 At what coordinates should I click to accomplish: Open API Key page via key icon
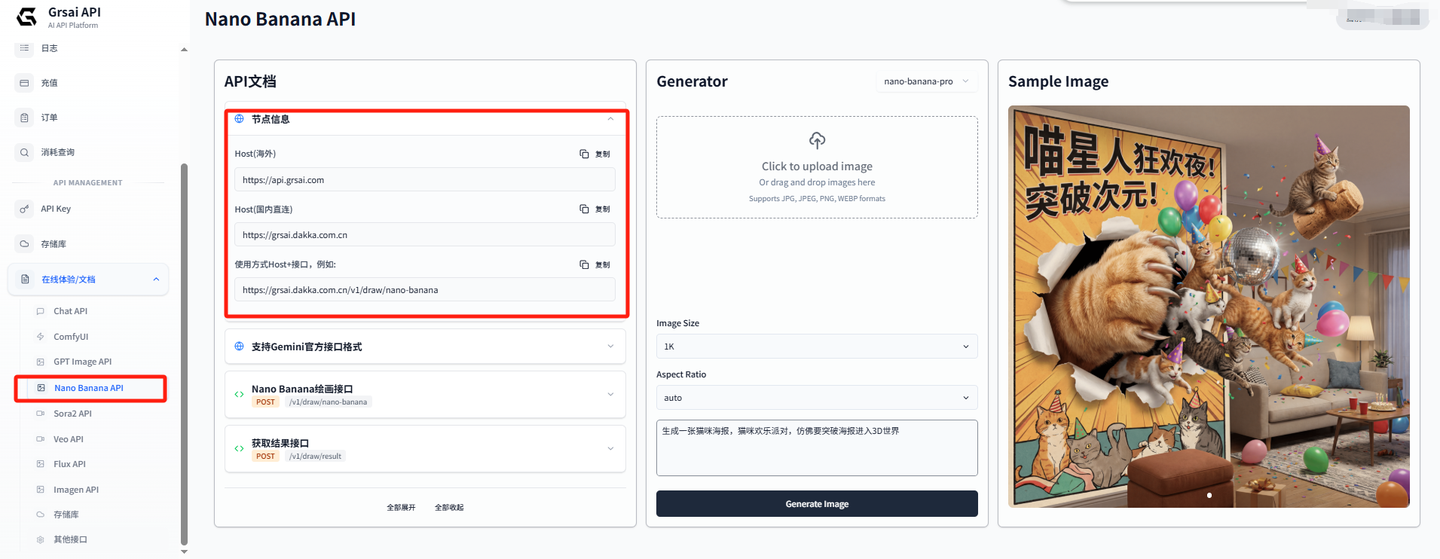pos(25,209)
